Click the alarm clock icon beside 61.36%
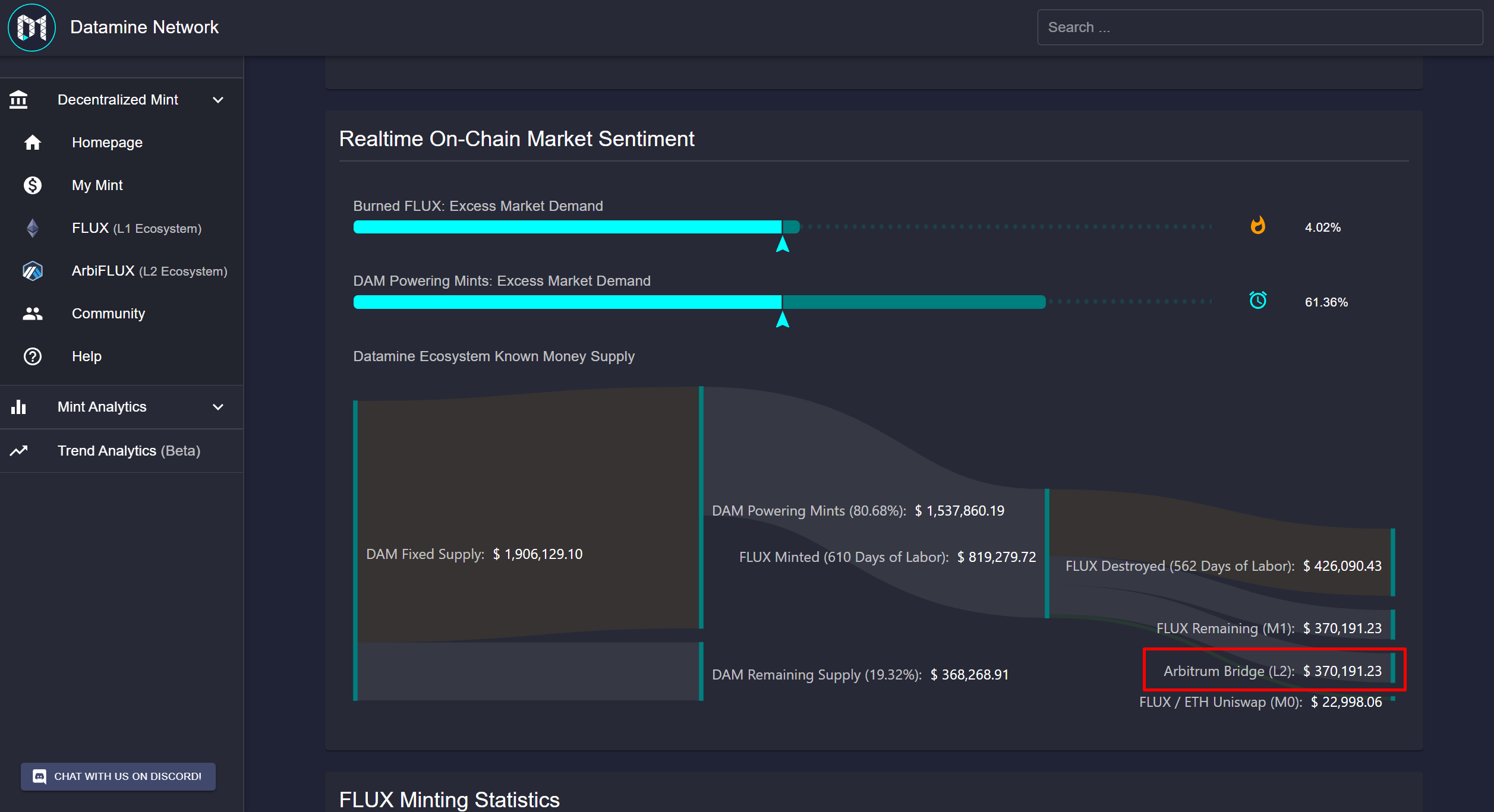The image size is (1494, 812). point(1257,301)
